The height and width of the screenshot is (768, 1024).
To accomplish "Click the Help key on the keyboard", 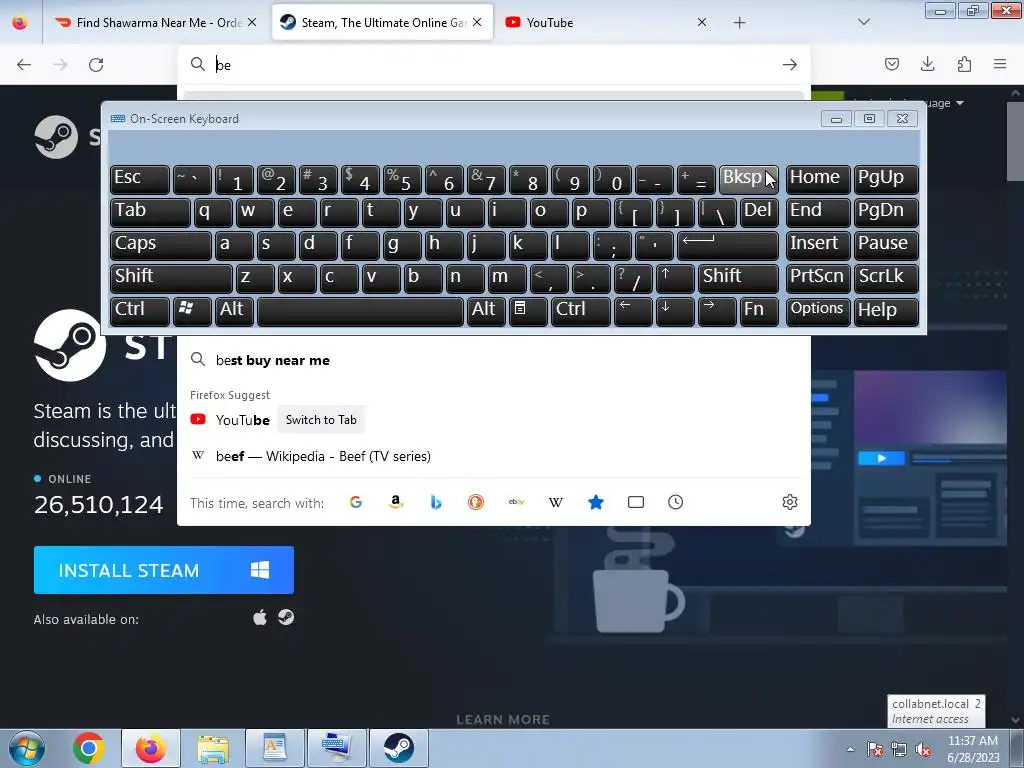I will tap(886, 311).
